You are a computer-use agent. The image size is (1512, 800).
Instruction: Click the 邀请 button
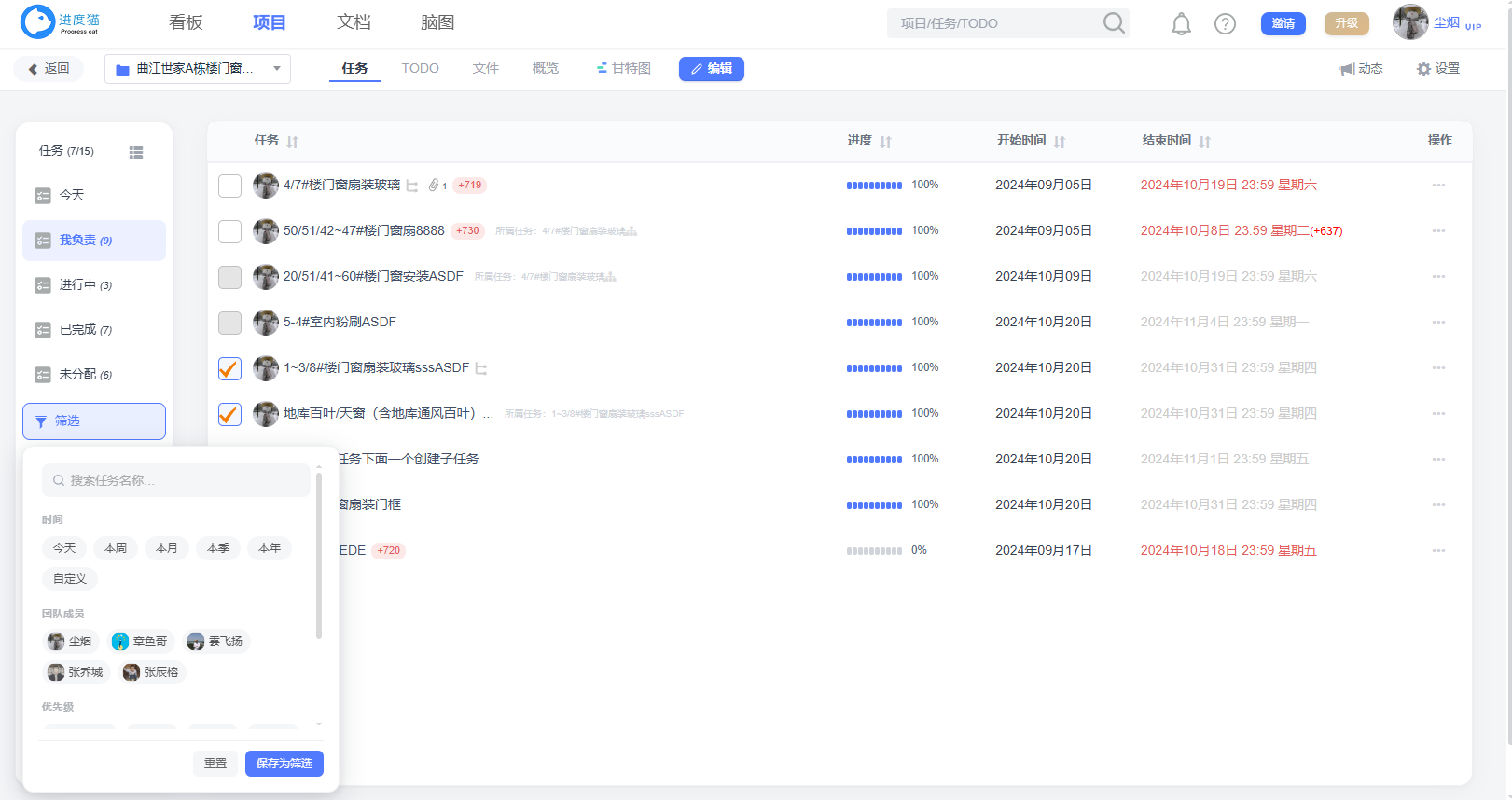pyautogui.click(x=1283, y=23)
